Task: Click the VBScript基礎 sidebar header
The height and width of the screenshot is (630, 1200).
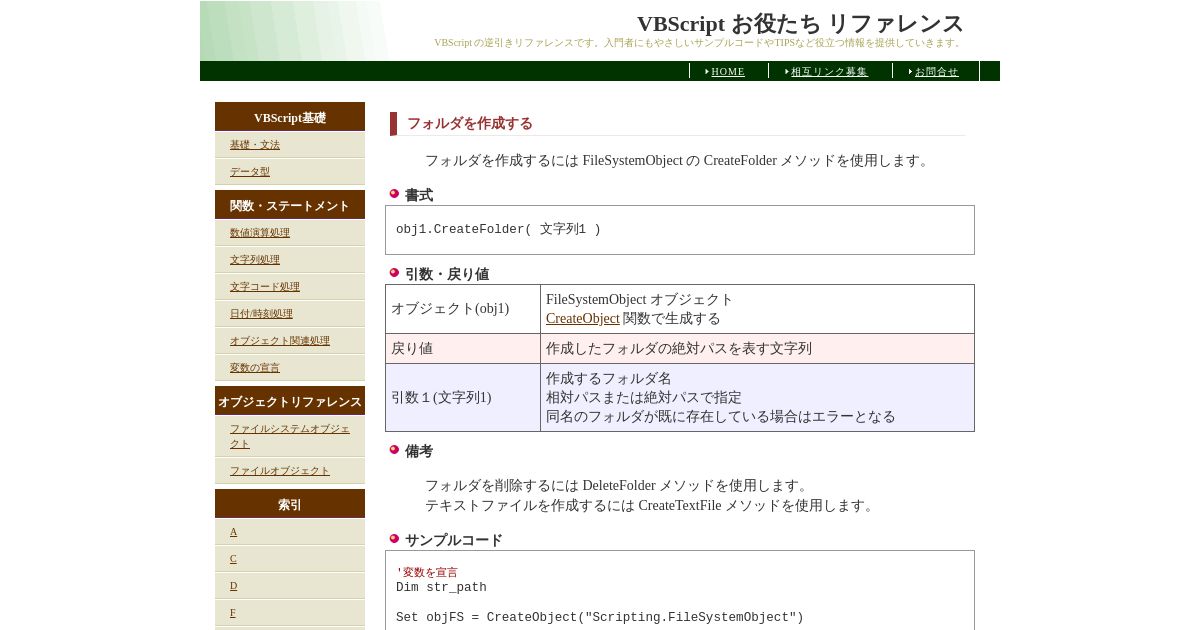Action: (290, 117)
